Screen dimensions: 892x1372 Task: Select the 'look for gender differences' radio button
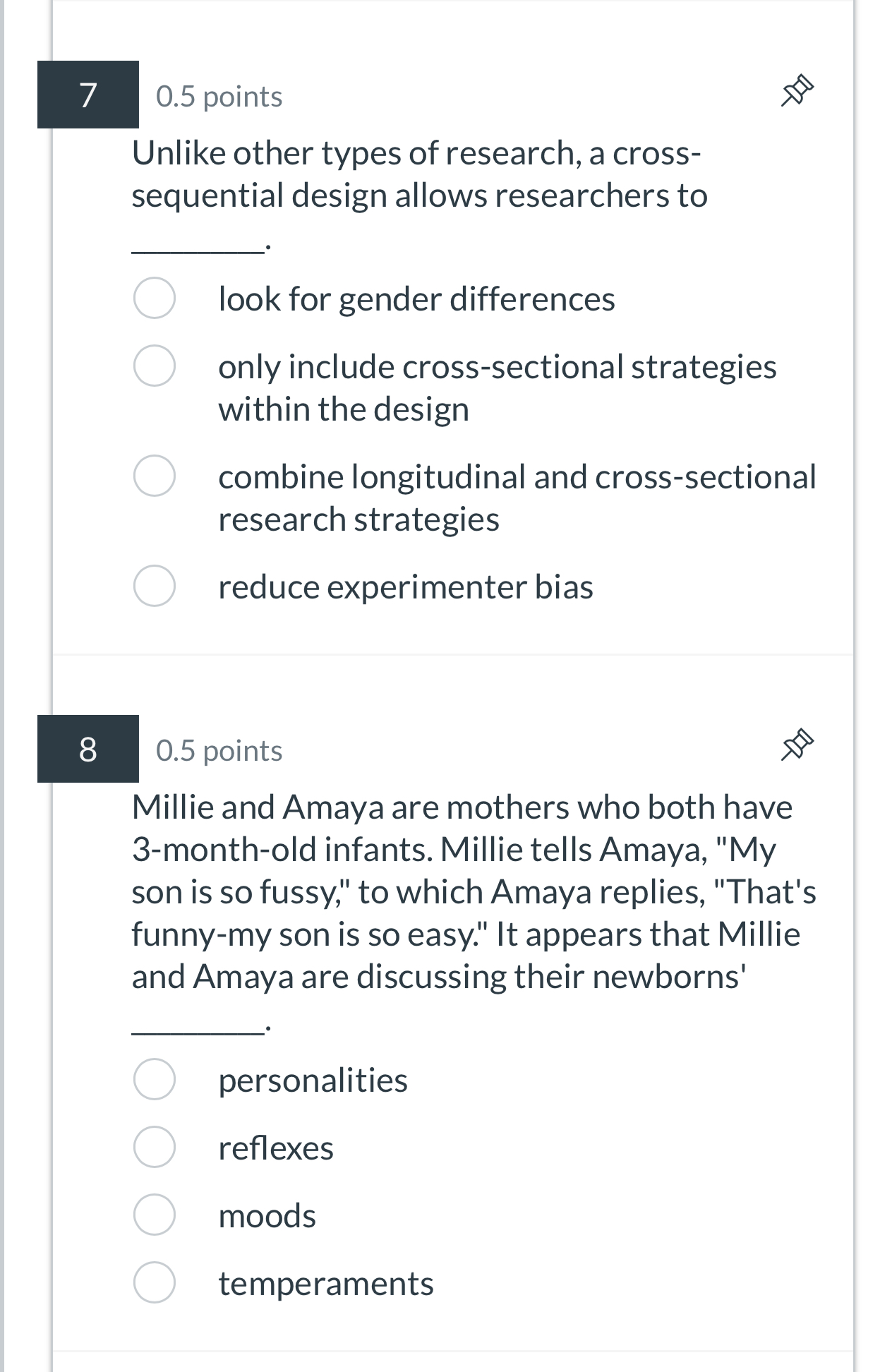pos(155,299)
